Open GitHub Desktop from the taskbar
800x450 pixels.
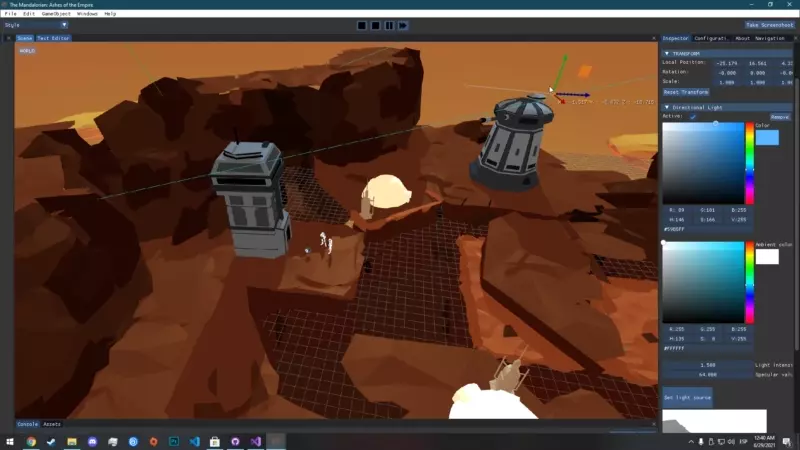(235, 442)
